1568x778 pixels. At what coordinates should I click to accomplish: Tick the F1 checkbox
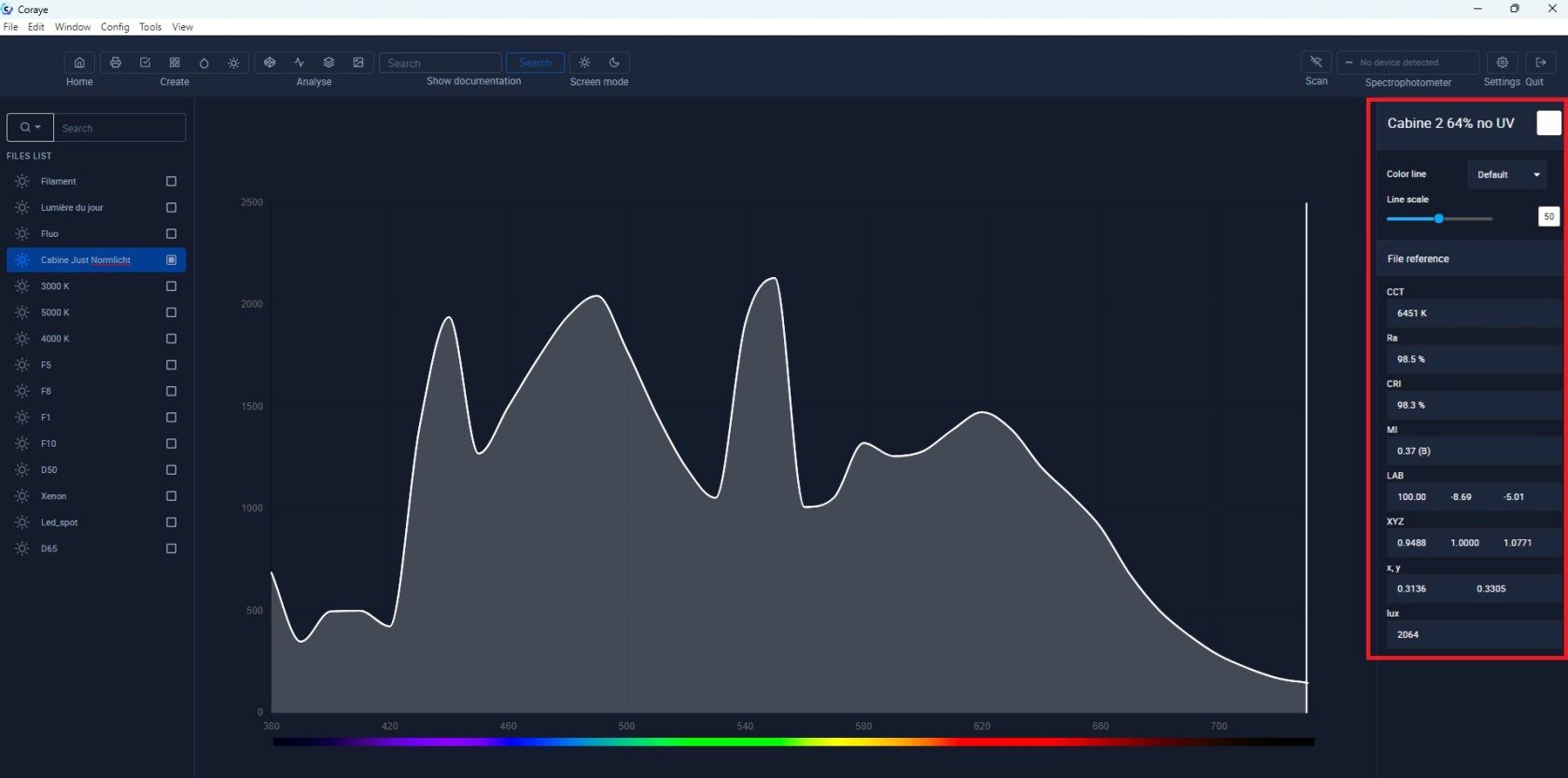coord(171,417)
